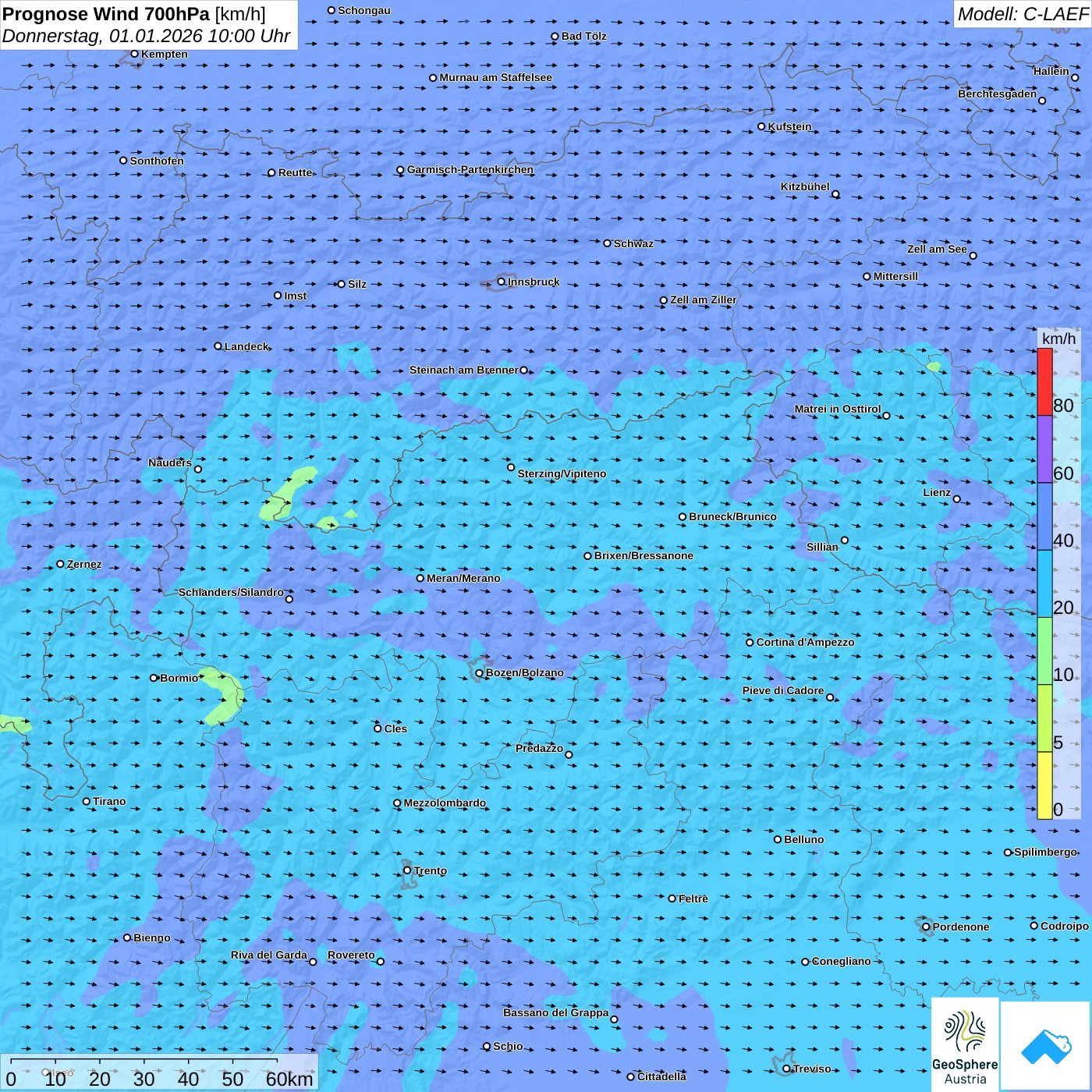The height and width of the screenshot is (1092, 1092).
Task: Click the 'Pieve di Cadore' label
Action: coord(783,690)
